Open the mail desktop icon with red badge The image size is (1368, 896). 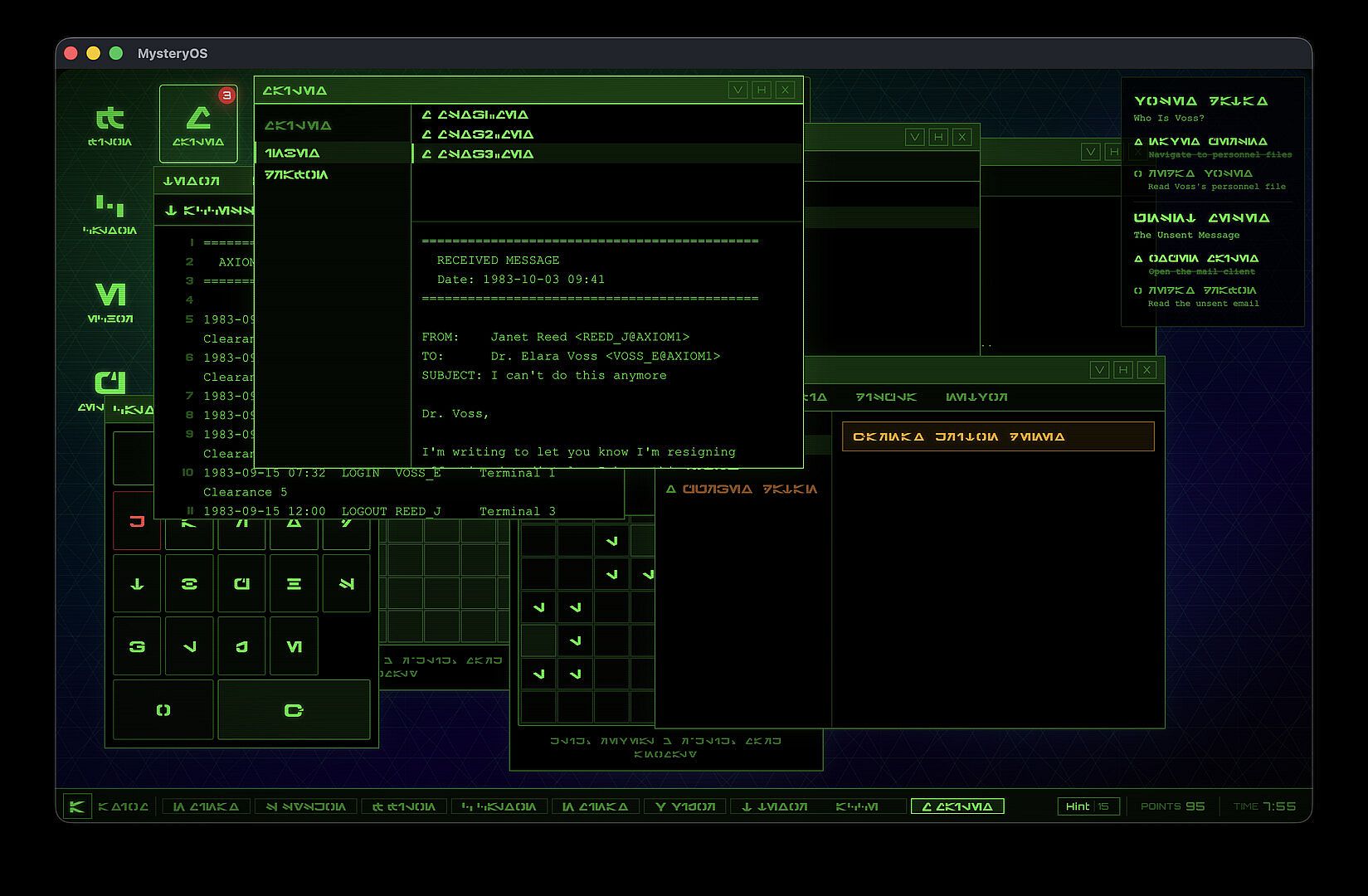tap(198, 123)
